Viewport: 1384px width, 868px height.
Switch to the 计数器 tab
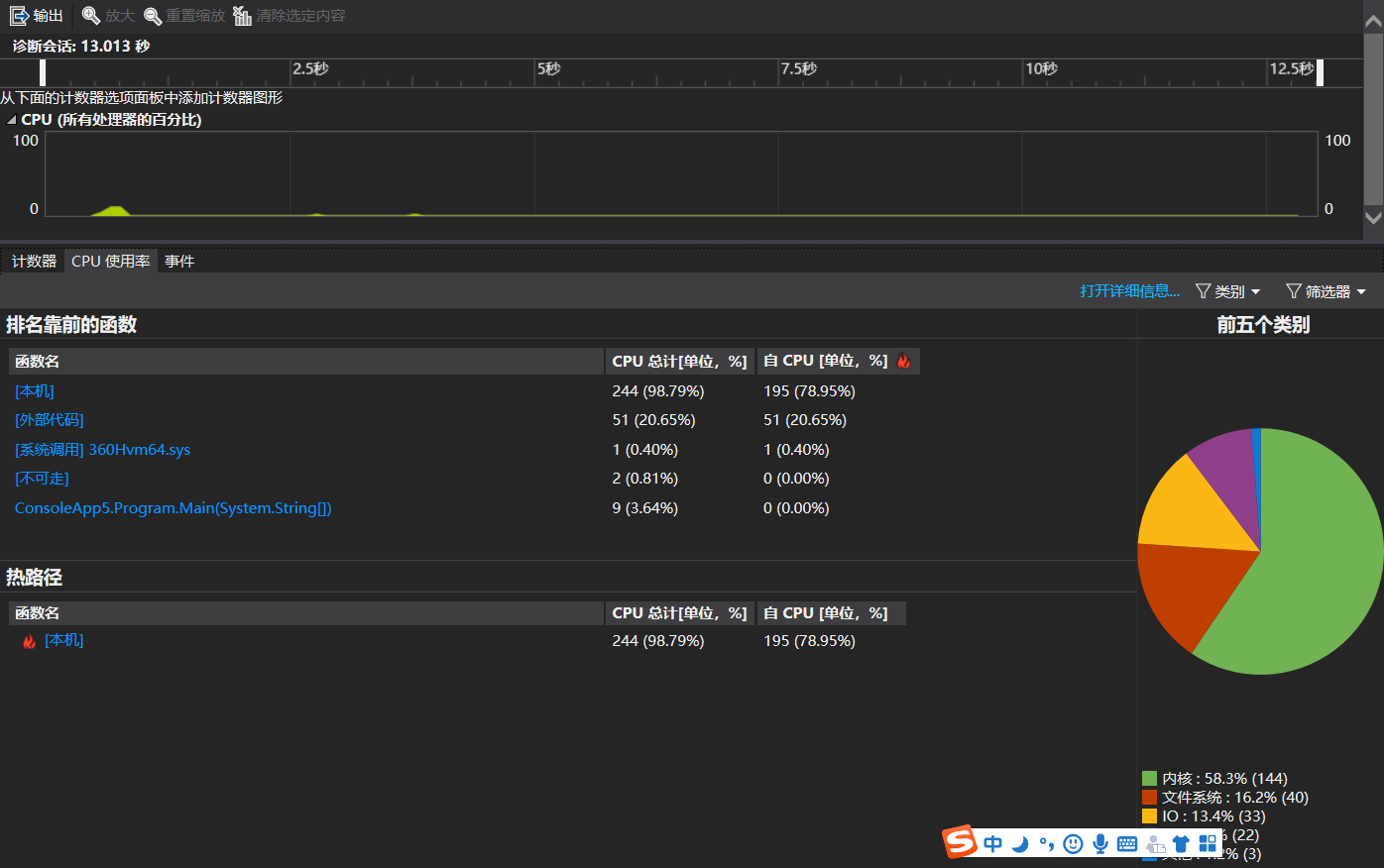point(34,261)
